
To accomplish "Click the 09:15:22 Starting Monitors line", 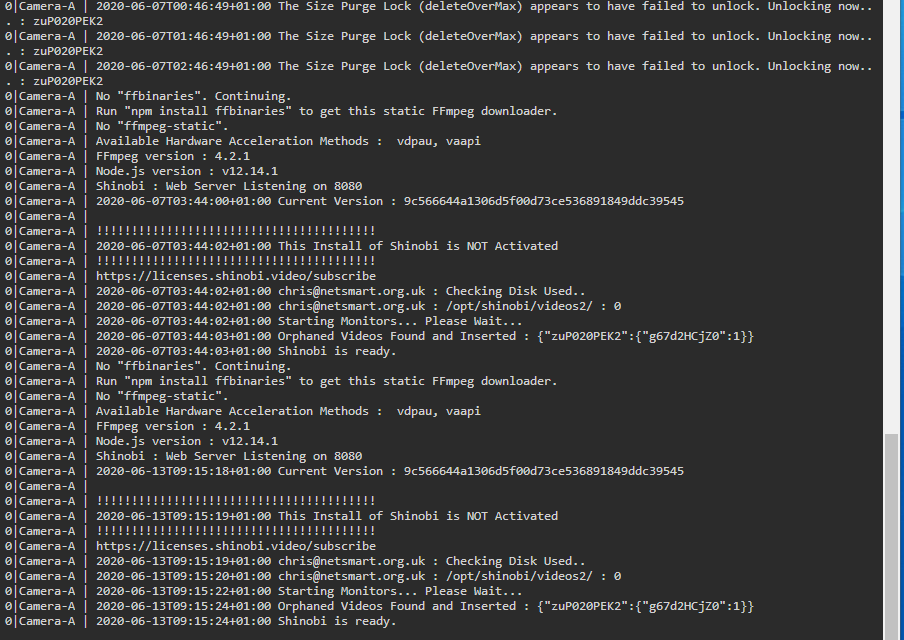I will (x=309, y=591).
